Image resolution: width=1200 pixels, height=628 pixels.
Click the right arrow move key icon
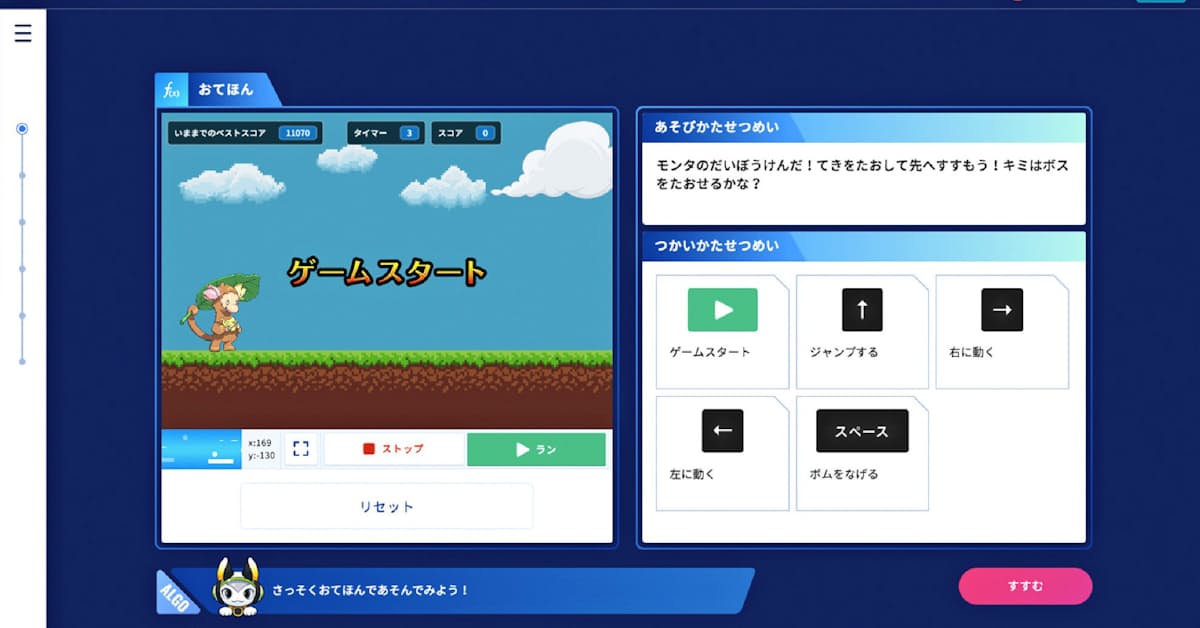tap(1001, 310)
